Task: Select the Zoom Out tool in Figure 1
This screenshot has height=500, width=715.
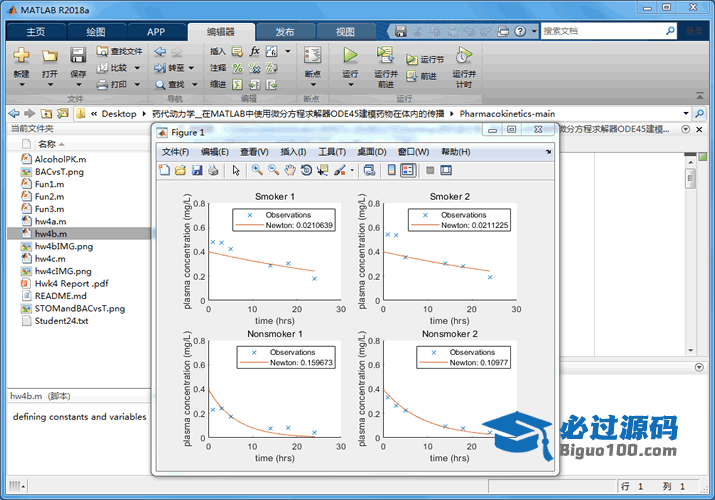Action: point(274,170)
